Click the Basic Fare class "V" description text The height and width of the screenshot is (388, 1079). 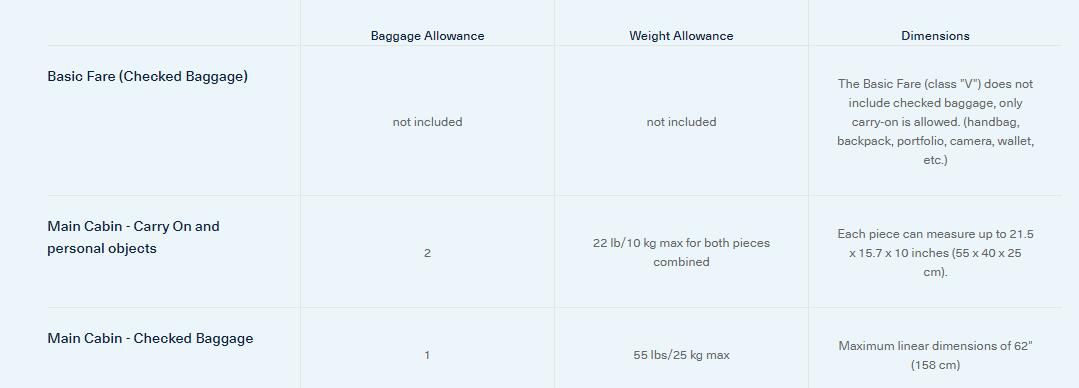click(x=935, y=122)
